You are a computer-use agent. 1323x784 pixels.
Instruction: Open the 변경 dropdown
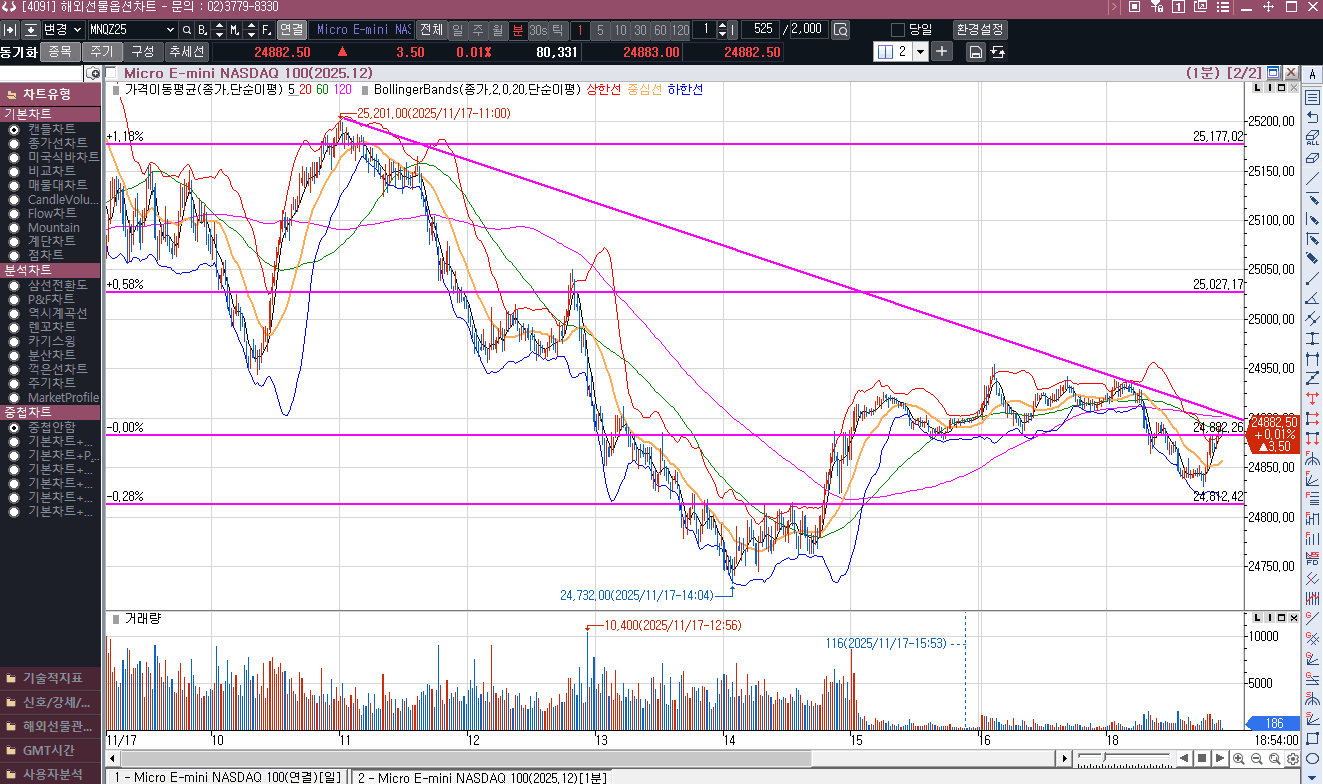pyautogui.click(x=78, y=30)
